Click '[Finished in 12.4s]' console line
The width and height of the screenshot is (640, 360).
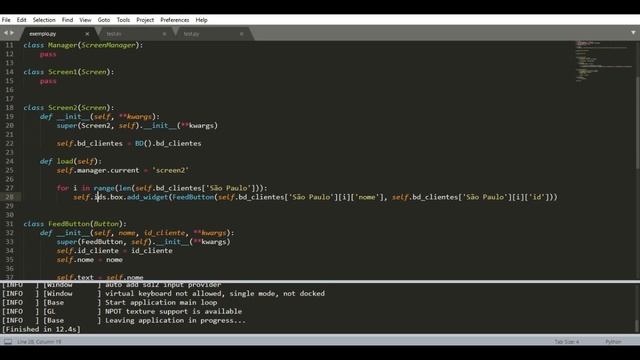click(x=41, y=329)
